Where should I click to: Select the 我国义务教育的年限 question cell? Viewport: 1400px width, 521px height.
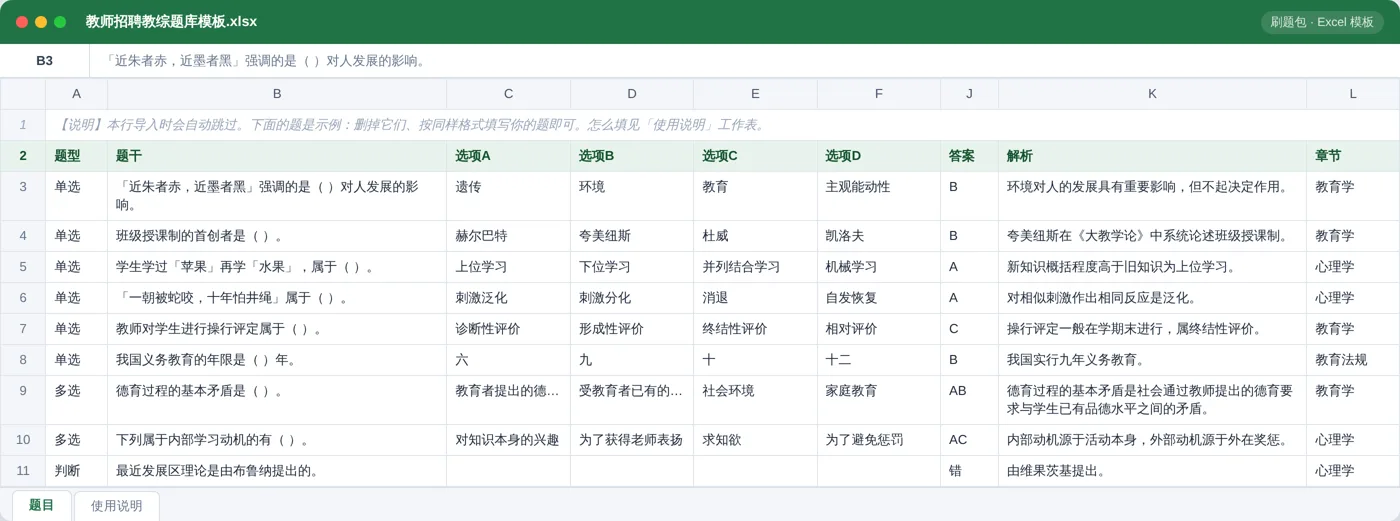point(277,360)
